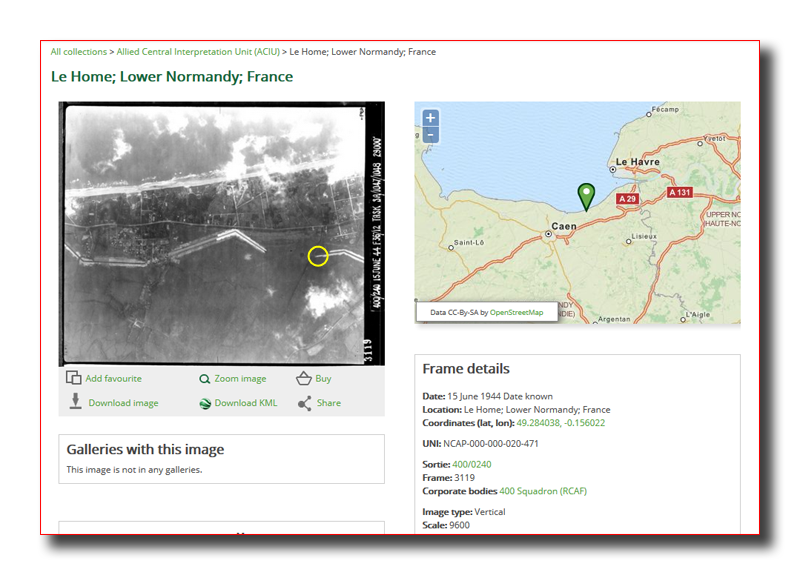Click the Zoom image link text
This screenshot has width=800, height=575.
(240, 379)
